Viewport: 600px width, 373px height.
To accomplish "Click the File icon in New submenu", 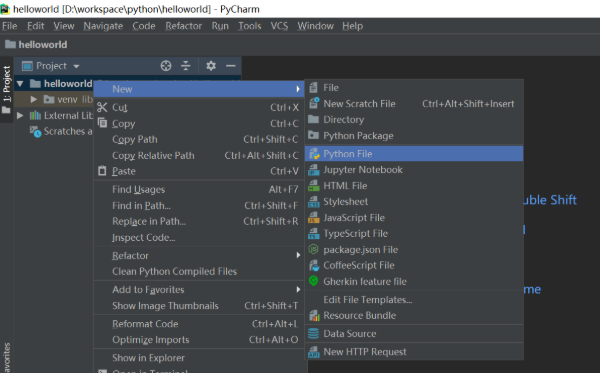I will click(x=313, y=88).
